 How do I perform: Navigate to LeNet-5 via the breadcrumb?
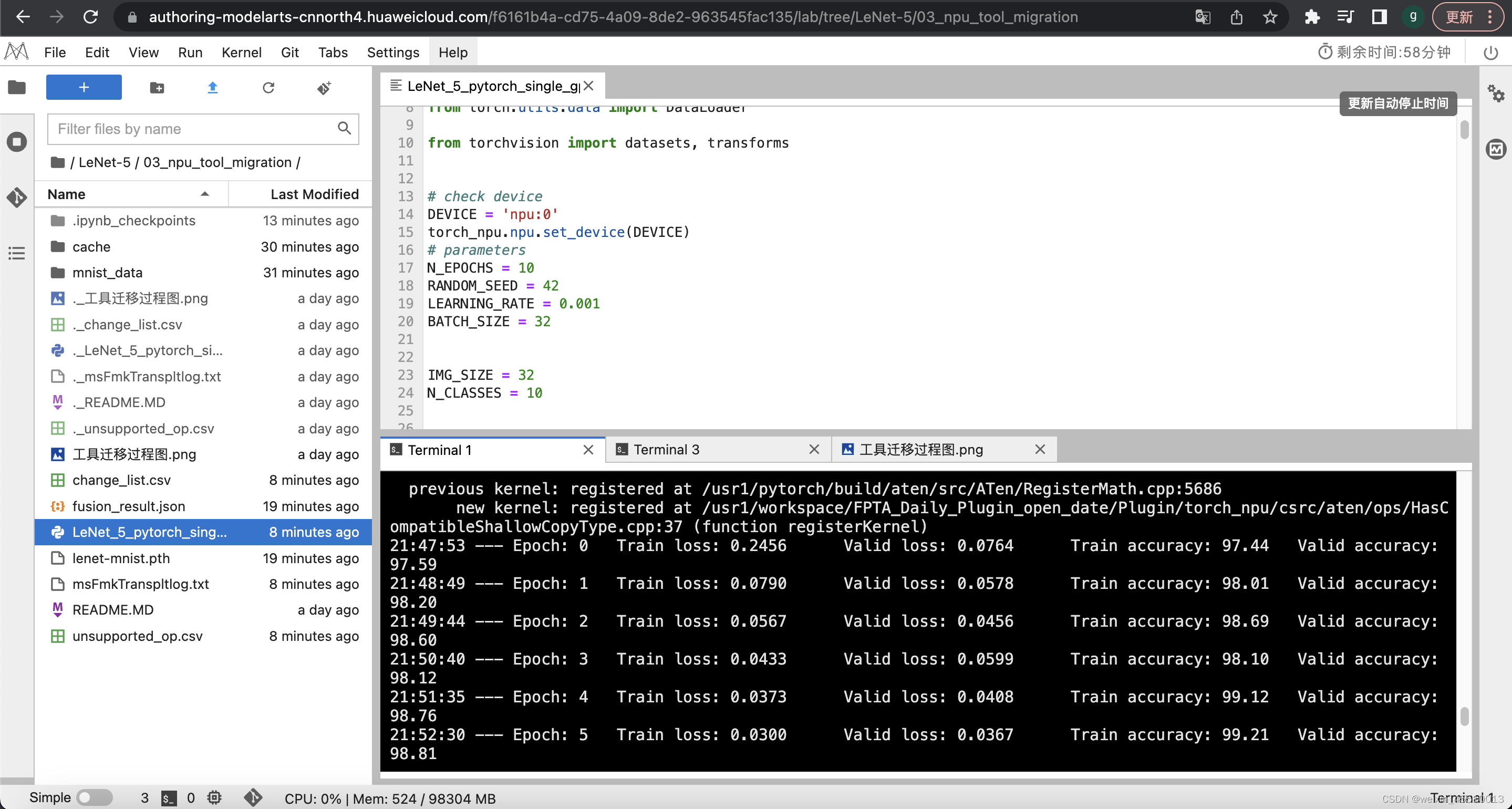click(x=104, y=162)
